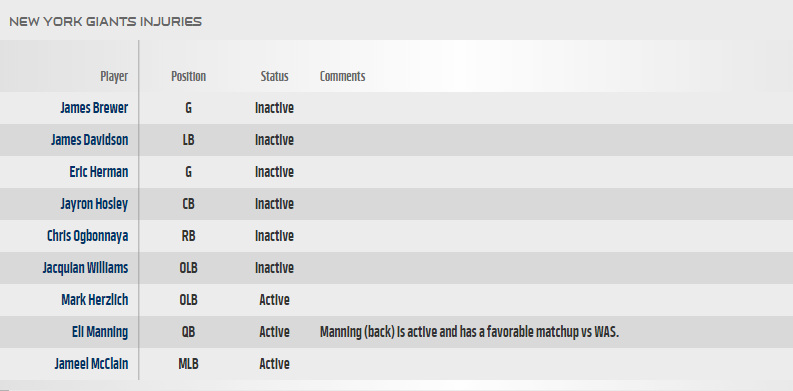The height and width of the screenshot is (391, 793).
Task: Open James Davidson player page
Action: [90, 140]
